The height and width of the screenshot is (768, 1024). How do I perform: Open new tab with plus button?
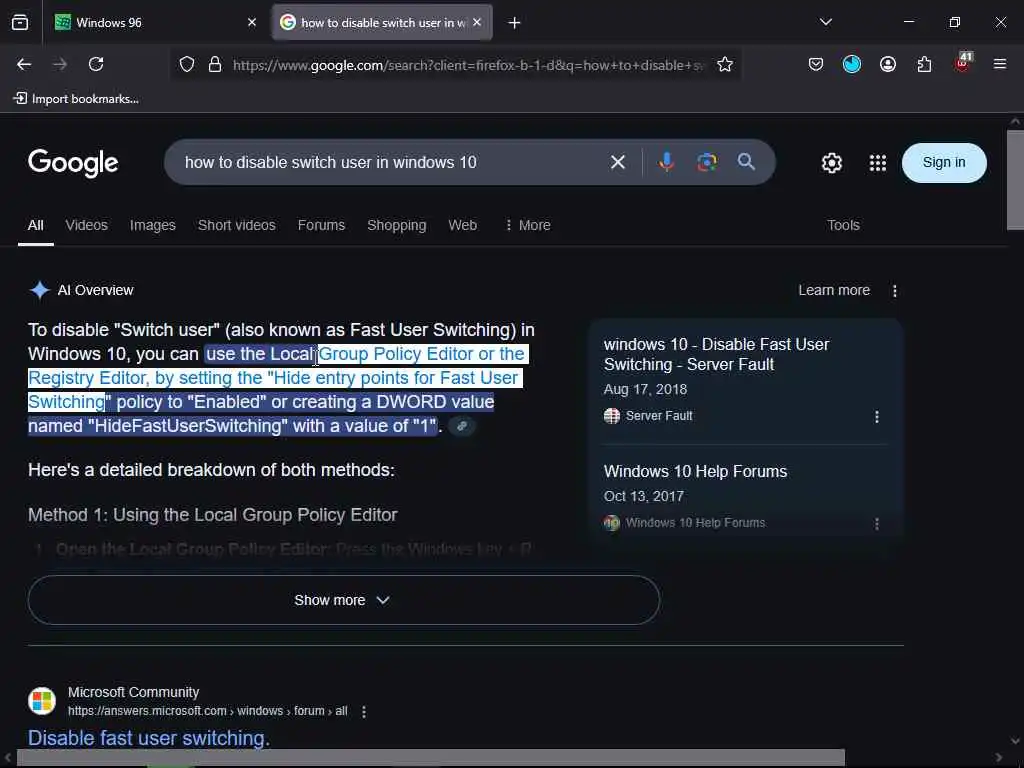tap(514, 23)
